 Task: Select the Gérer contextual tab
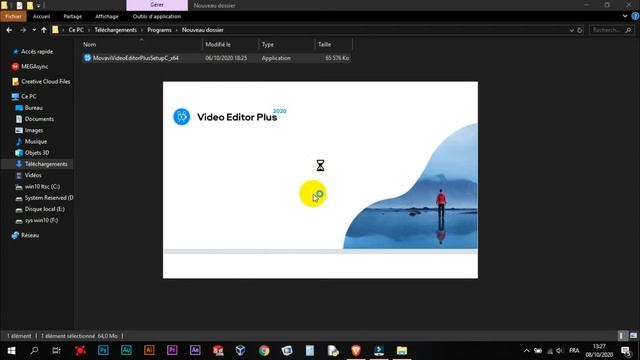[x=157, y=5]
